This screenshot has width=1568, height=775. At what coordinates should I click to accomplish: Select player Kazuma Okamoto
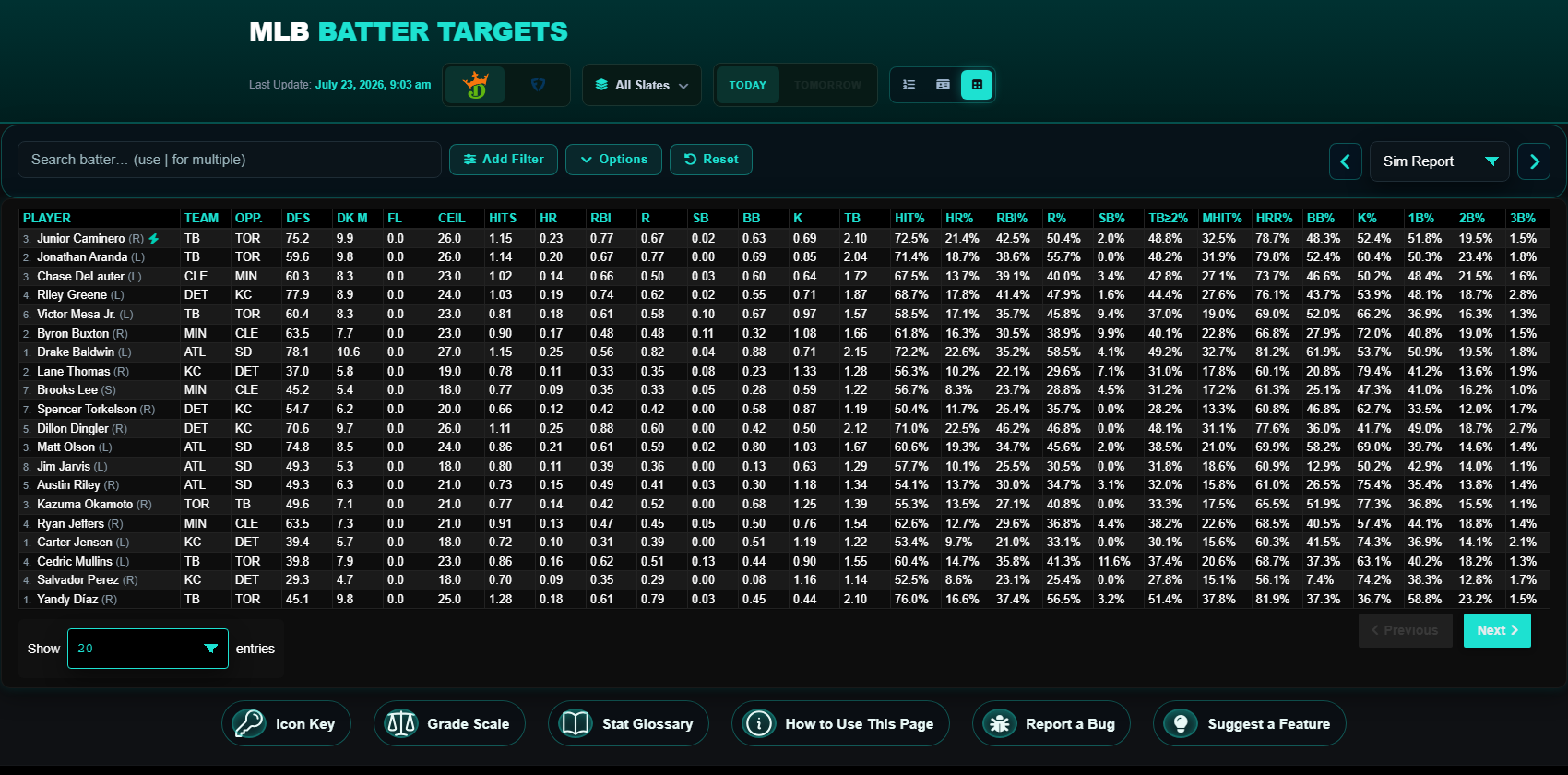[85, 505]
